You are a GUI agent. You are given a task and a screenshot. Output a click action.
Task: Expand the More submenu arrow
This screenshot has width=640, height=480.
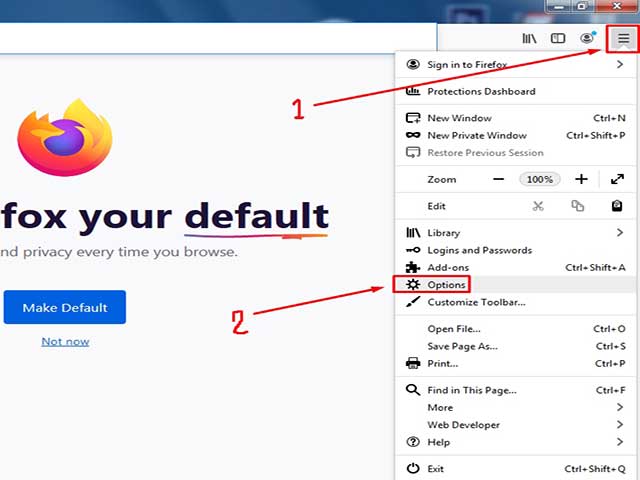coord(620,407)
